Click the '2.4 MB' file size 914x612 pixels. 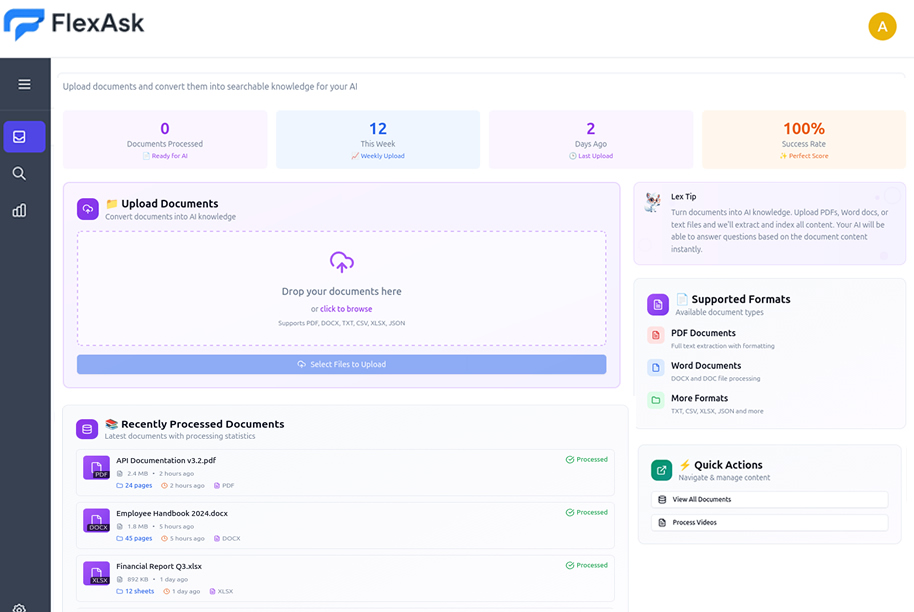click(138, 474)
